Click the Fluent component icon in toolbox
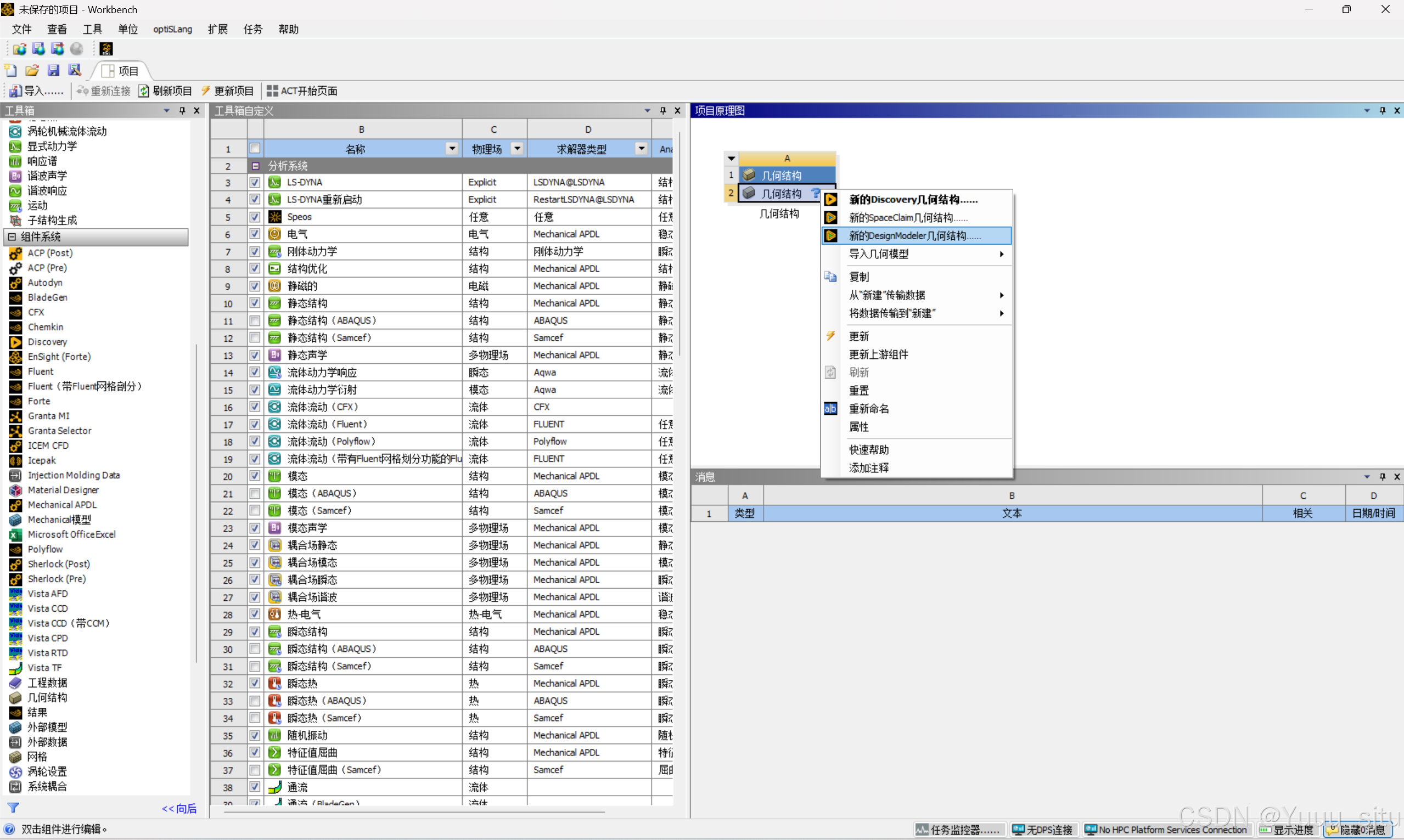The height and width of the screenshot is (840, 1404). tap(16, 371)
